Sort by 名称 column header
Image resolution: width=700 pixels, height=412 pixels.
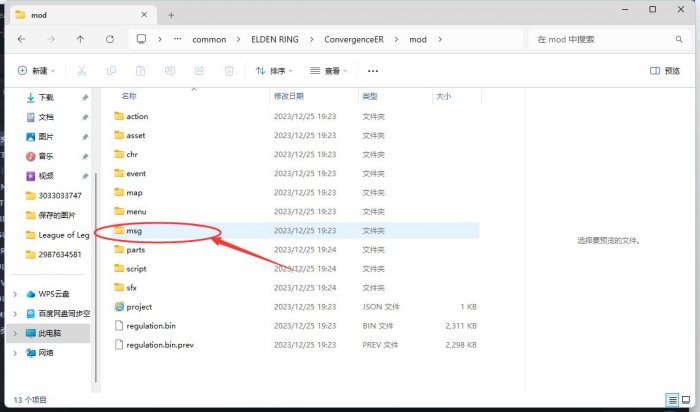[x=129, y=96]
